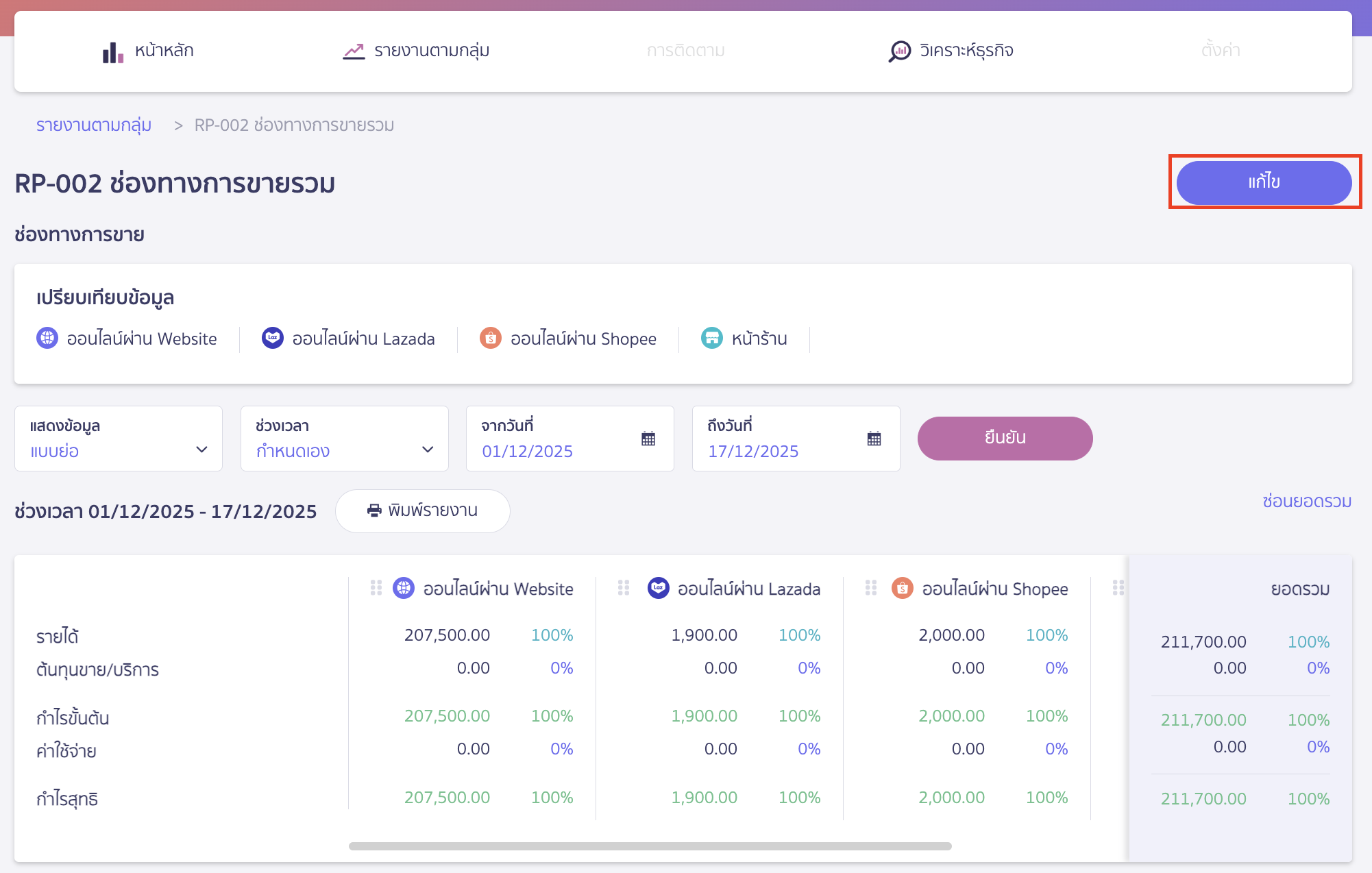Click the table's horizontal scrollbar
Viewport: 1372px width, 873px height.
tap(650, 846)
